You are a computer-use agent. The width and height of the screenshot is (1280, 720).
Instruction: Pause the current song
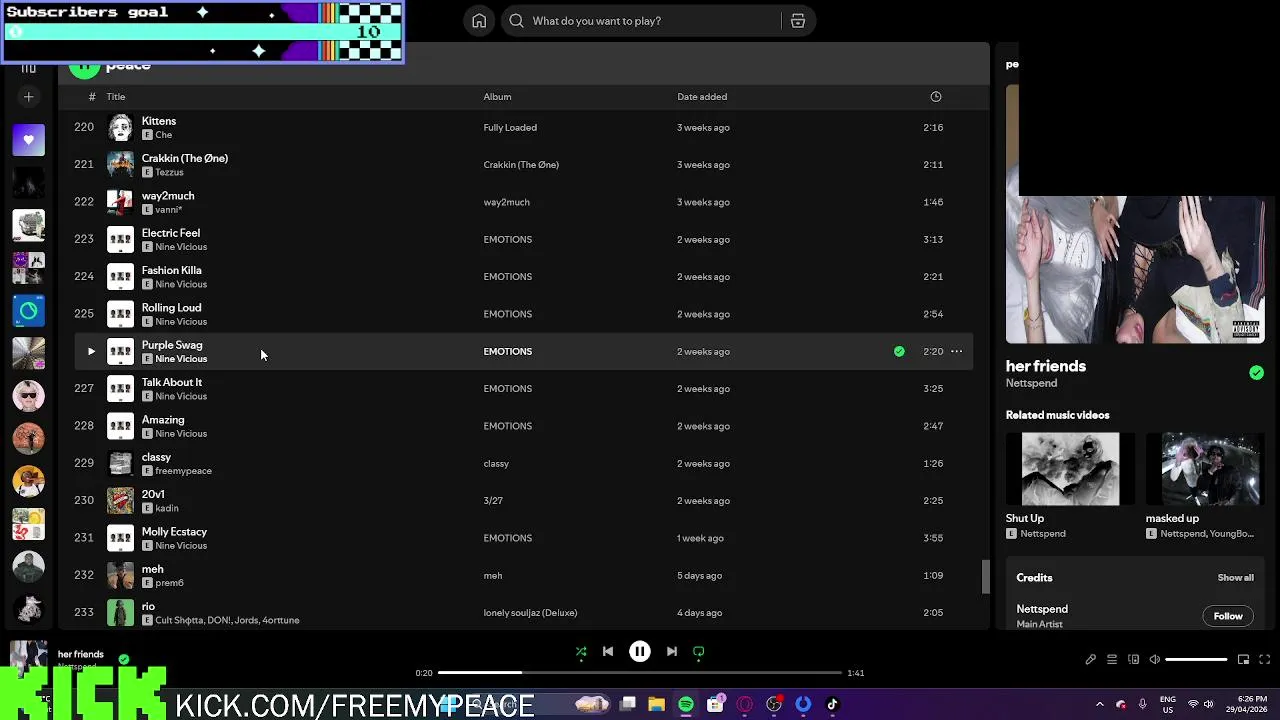(640, 652)
